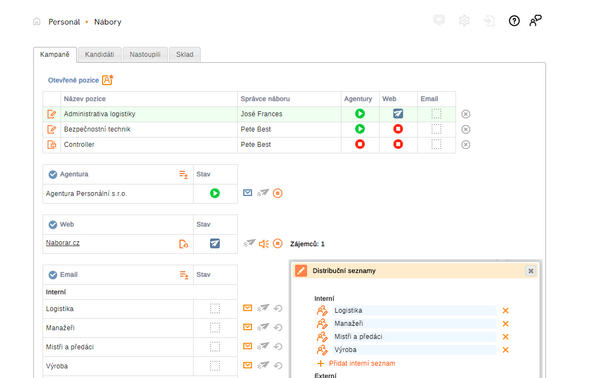Click Agentura Personální green play status
Image resolution: width=600 pixels, height=378 pixels.
(215, 193)
